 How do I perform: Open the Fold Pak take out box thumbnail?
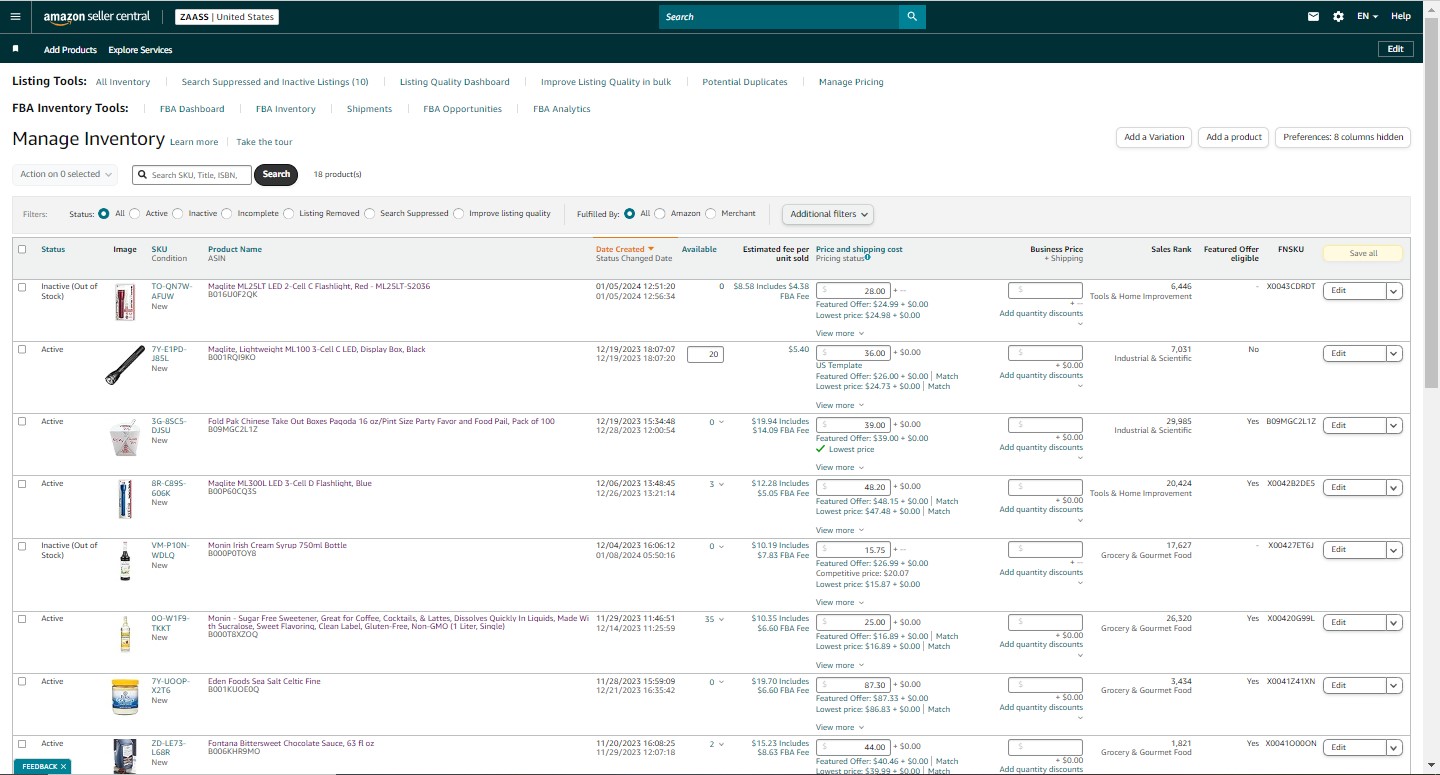pos(124,437)
